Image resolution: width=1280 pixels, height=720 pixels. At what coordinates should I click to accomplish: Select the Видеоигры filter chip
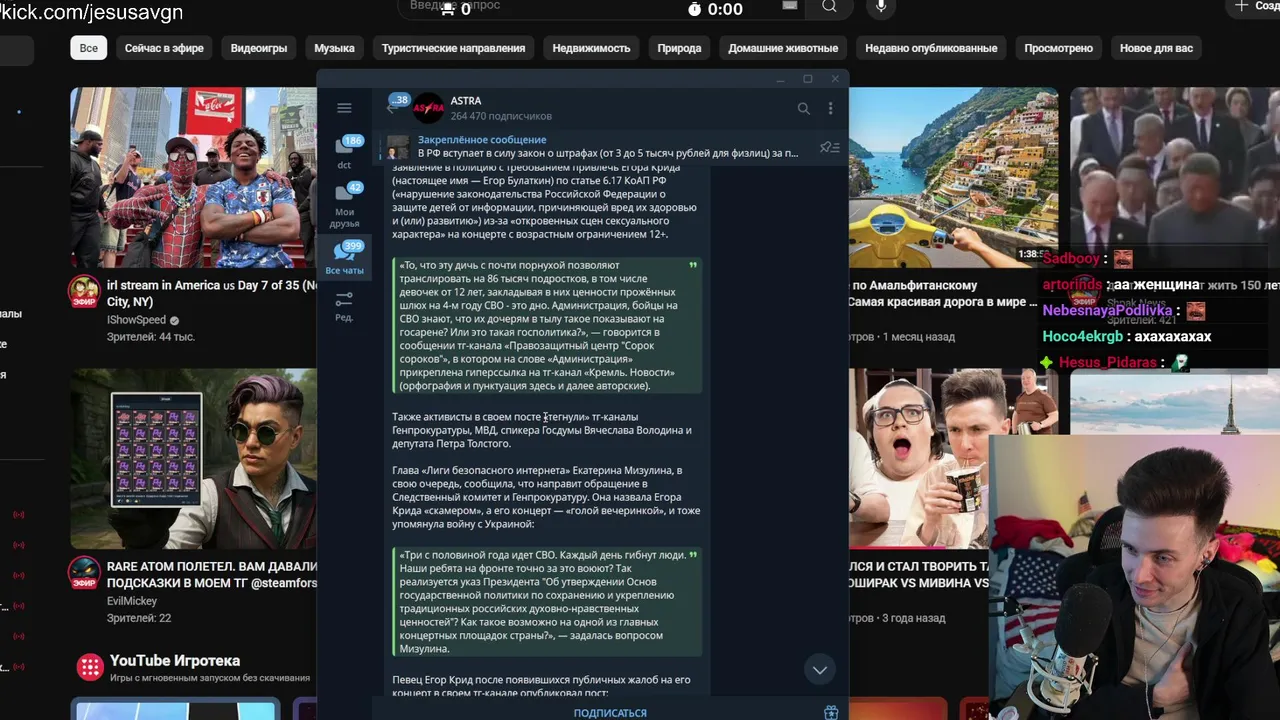[x=259, y=48]
